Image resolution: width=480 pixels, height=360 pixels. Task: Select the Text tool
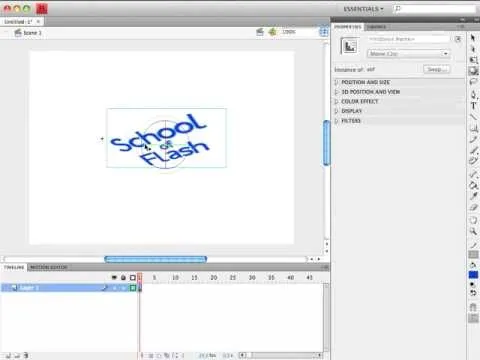(473, 106)
